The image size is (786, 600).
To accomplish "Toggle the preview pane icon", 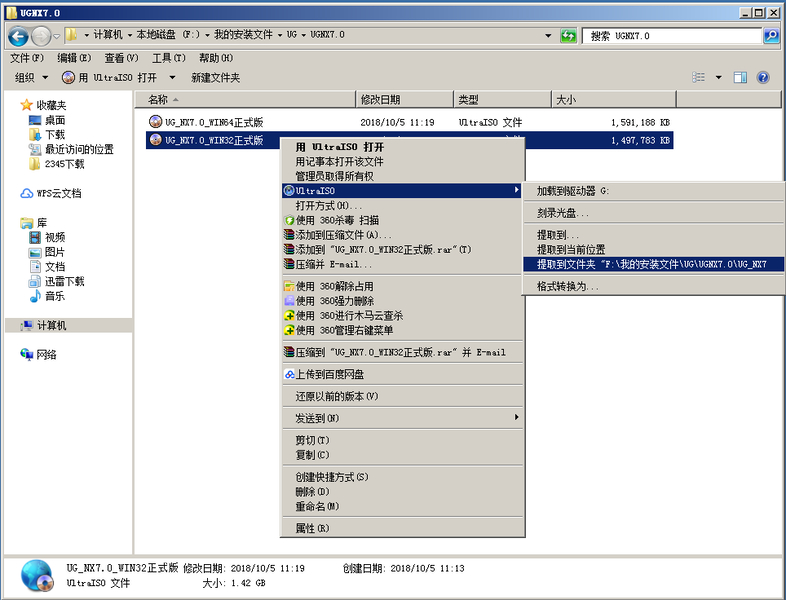I will [740, 77].
